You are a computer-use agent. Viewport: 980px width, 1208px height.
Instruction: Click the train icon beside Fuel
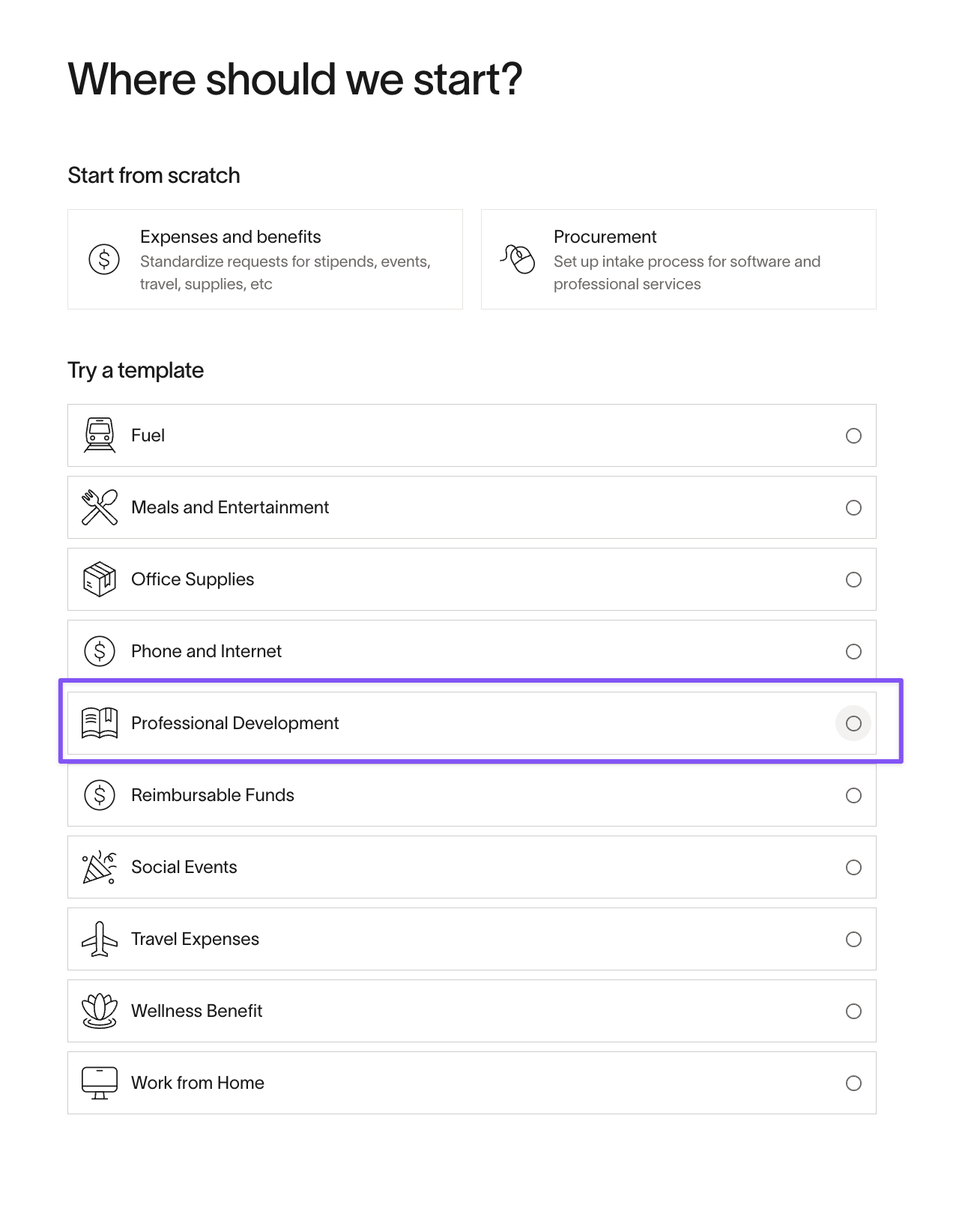click(x=100, y=435)
